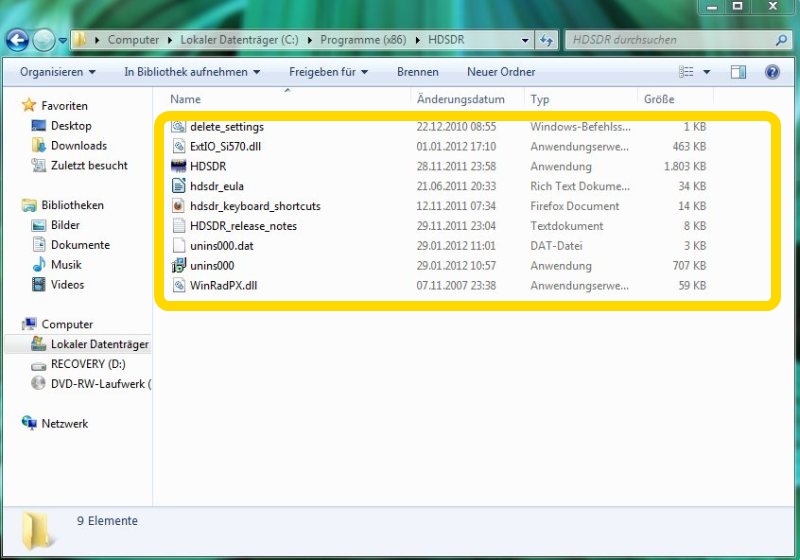This screenshot has height=560, width=800.
Task: Click the HDSDR application file icon
Action: pyautogui.click(x=179, y=167)
